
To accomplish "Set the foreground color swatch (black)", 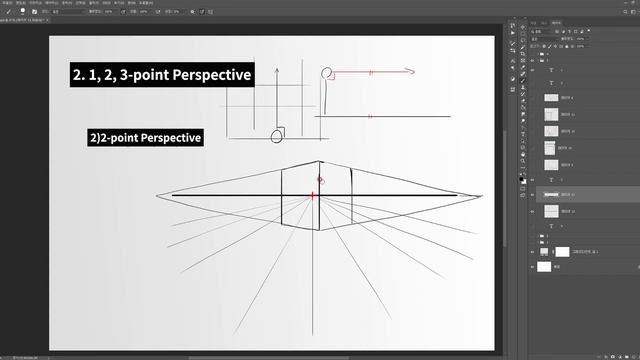I will pos(521,178).
